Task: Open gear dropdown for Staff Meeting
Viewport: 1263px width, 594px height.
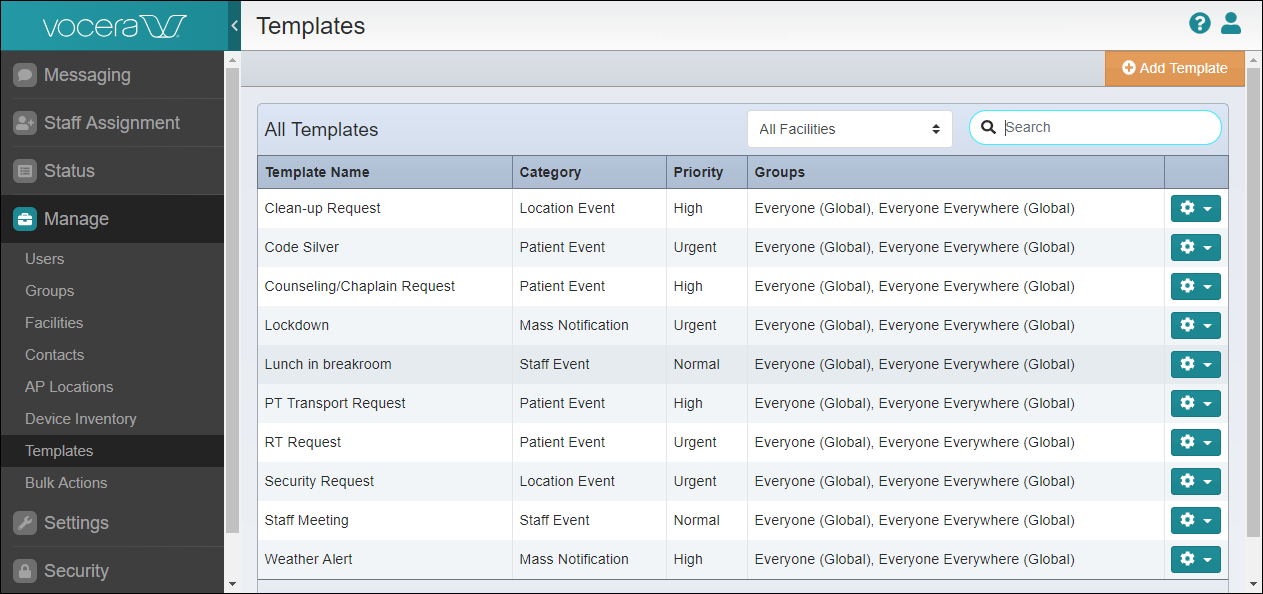Action: [x=1195, y=520]
